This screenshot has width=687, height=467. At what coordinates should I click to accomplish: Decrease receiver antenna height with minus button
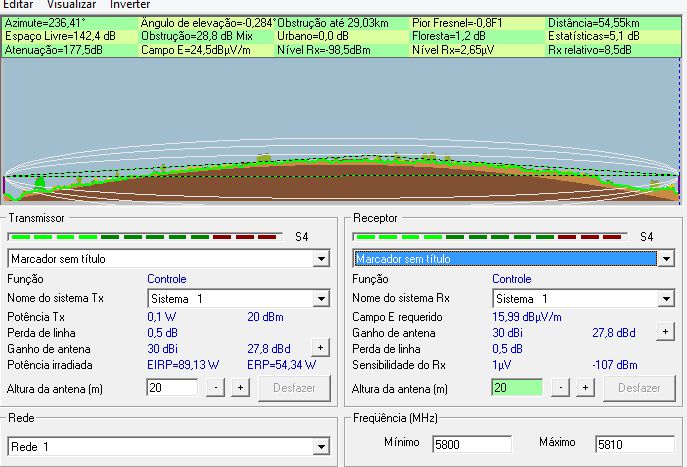pyautogui.click(x=563, y=388)
